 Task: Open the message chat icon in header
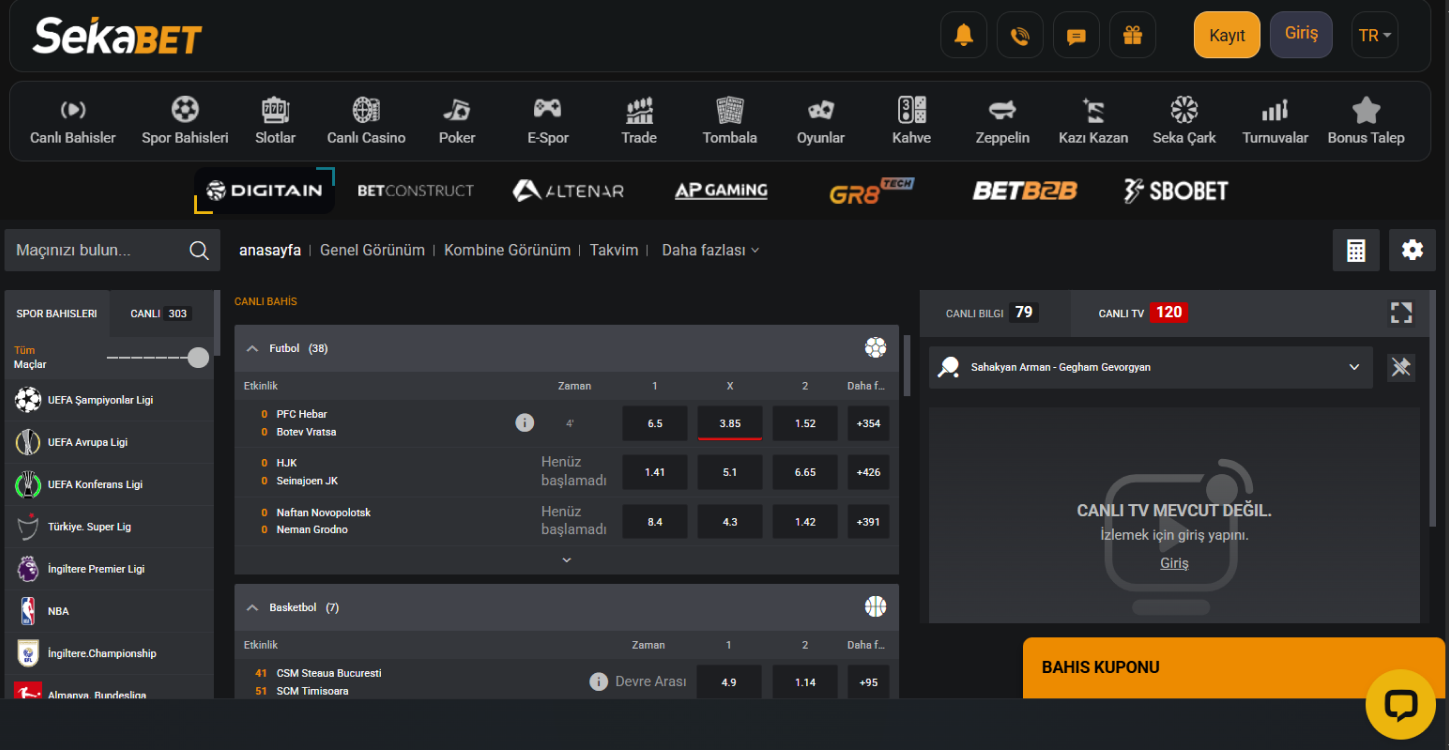tap(1076, 35)
